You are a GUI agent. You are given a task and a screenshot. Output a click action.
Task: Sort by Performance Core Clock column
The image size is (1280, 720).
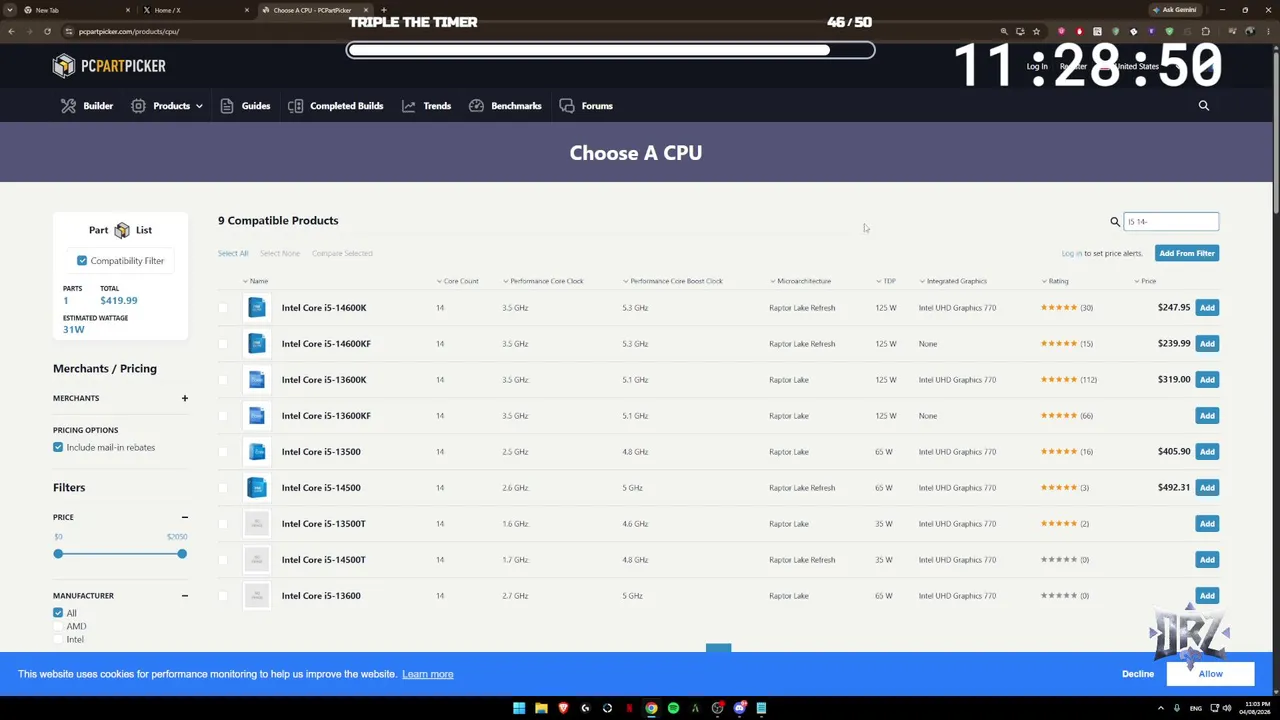click(x=543, y=281)
